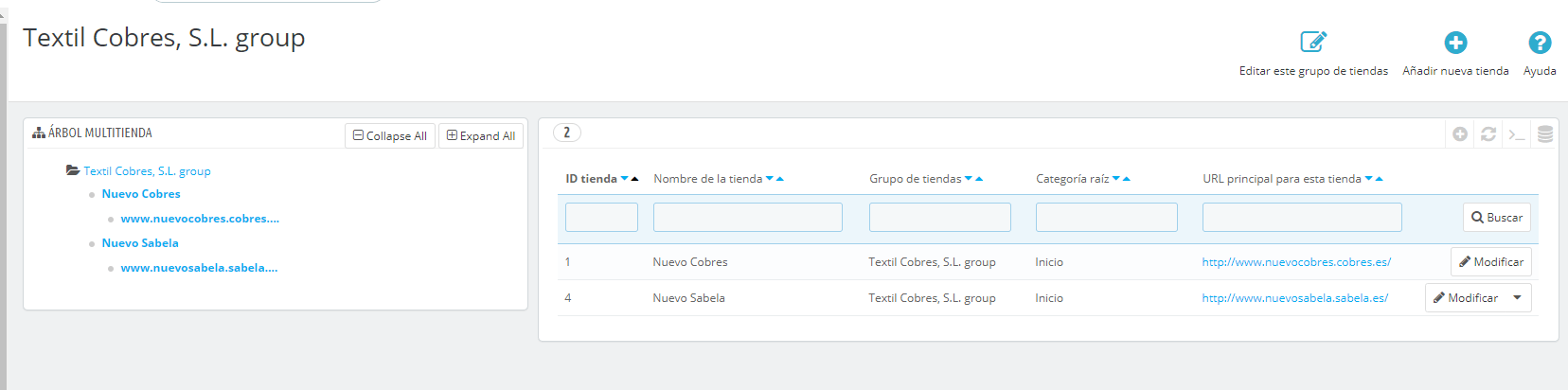Screen dimensions: 1568x390
Task: Click the Editar este grupo de tiendas icon
Action: (x=1313, y=42)
